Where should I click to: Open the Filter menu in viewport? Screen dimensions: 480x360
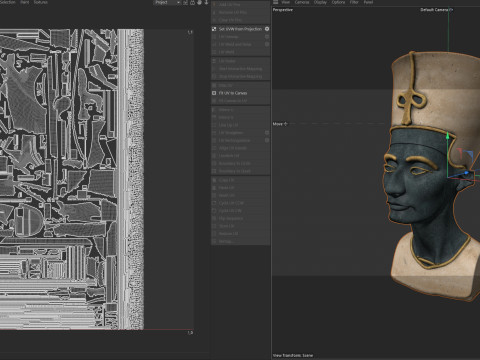pyautogui.click(x=354, y=2)
